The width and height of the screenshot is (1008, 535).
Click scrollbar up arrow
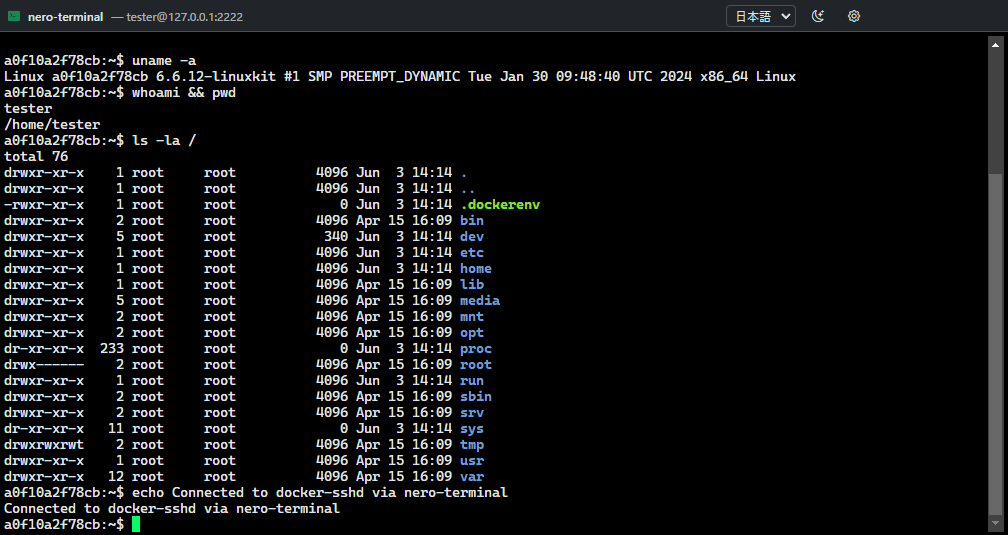pyautogui.click(x=996, y=45)
